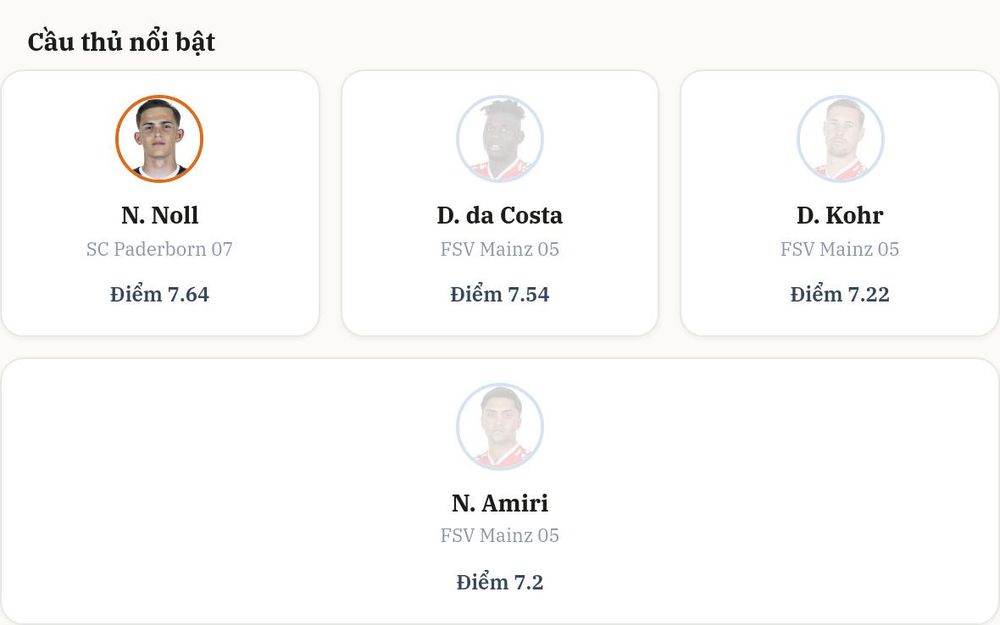The width and height of the screenshot is (1000, 625).
Task: Click D. Kohr's player avatar
Action: [840, 138]
